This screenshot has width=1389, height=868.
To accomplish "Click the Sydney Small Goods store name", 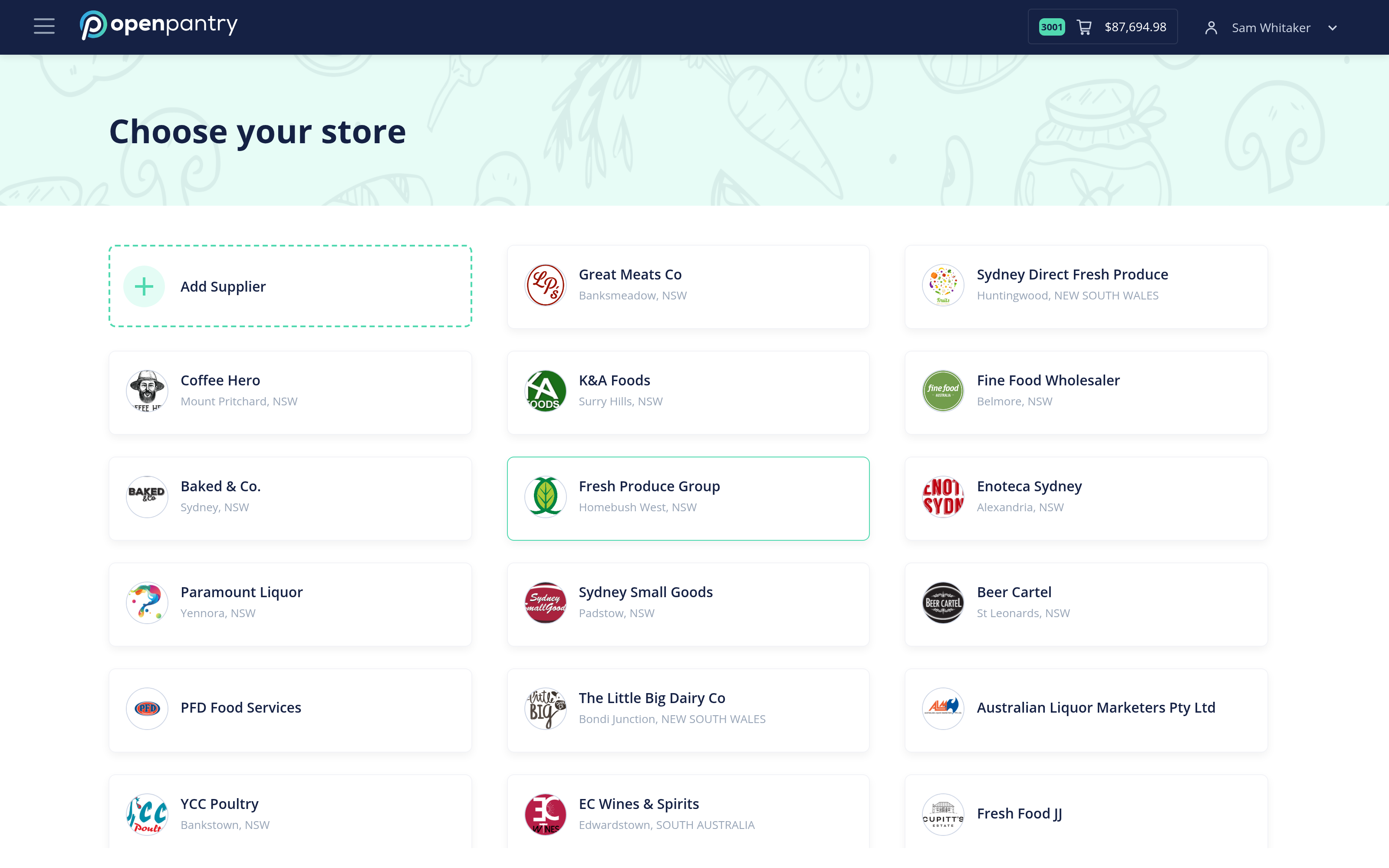I will (x=646, y=592).
